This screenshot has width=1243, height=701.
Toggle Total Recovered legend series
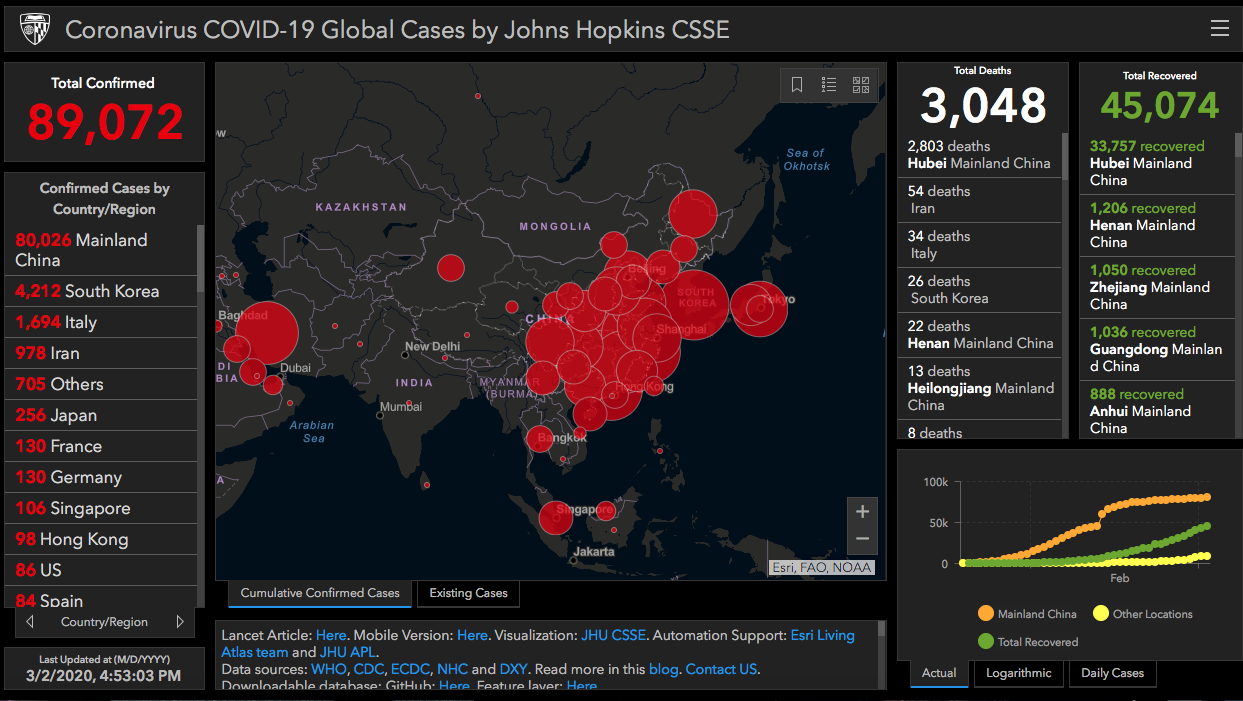(1028, 642)
